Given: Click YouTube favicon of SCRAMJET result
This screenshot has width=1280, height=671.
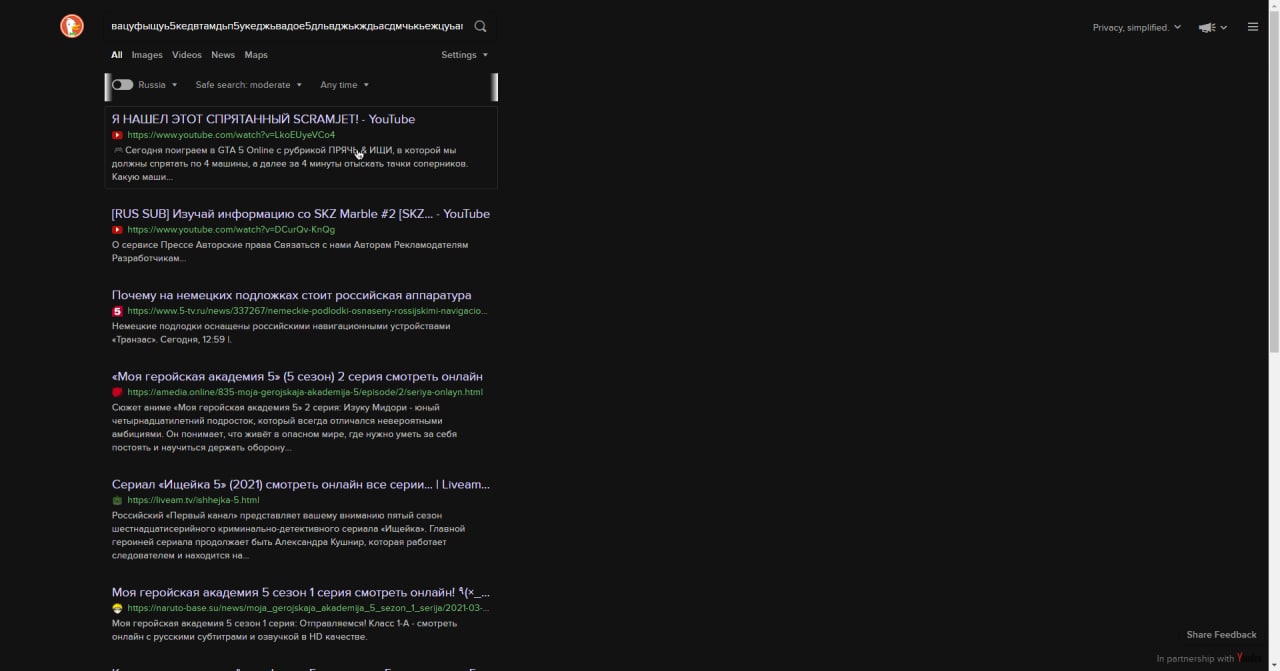Looking at the screenshot, I should click(117, 135).
